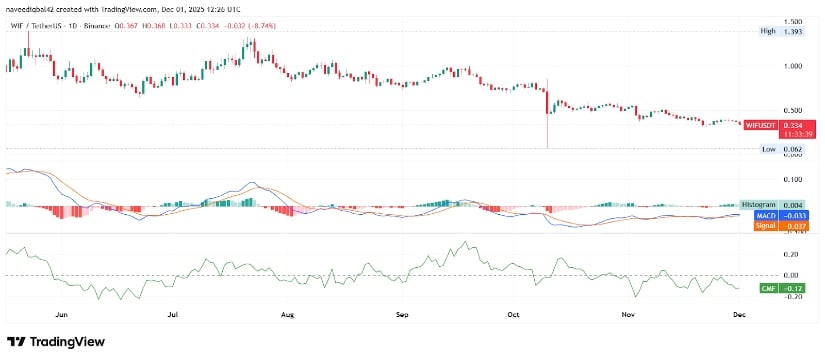The width and height of the screenshot is (825, 360).
Task: Click the Dec label on time axis
Action: (x=739, y=315)
